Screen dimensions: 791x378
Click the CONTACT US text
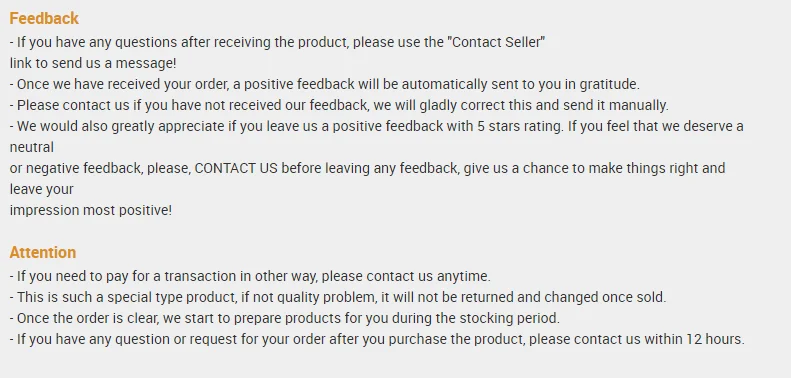236,168
